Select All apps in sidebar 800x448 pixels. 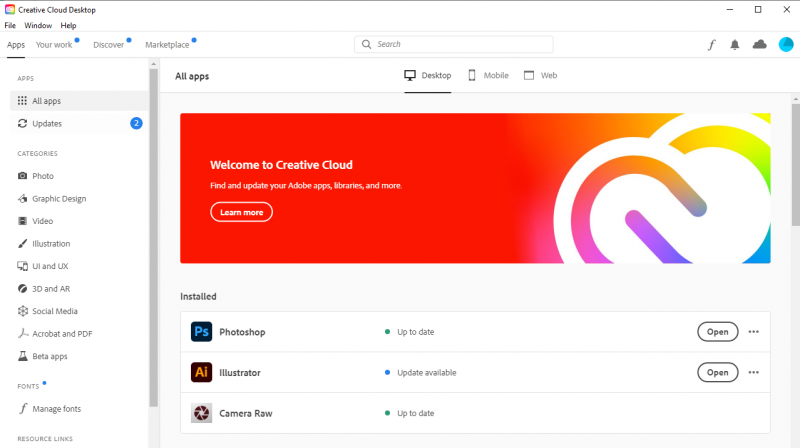coord(79,101)
